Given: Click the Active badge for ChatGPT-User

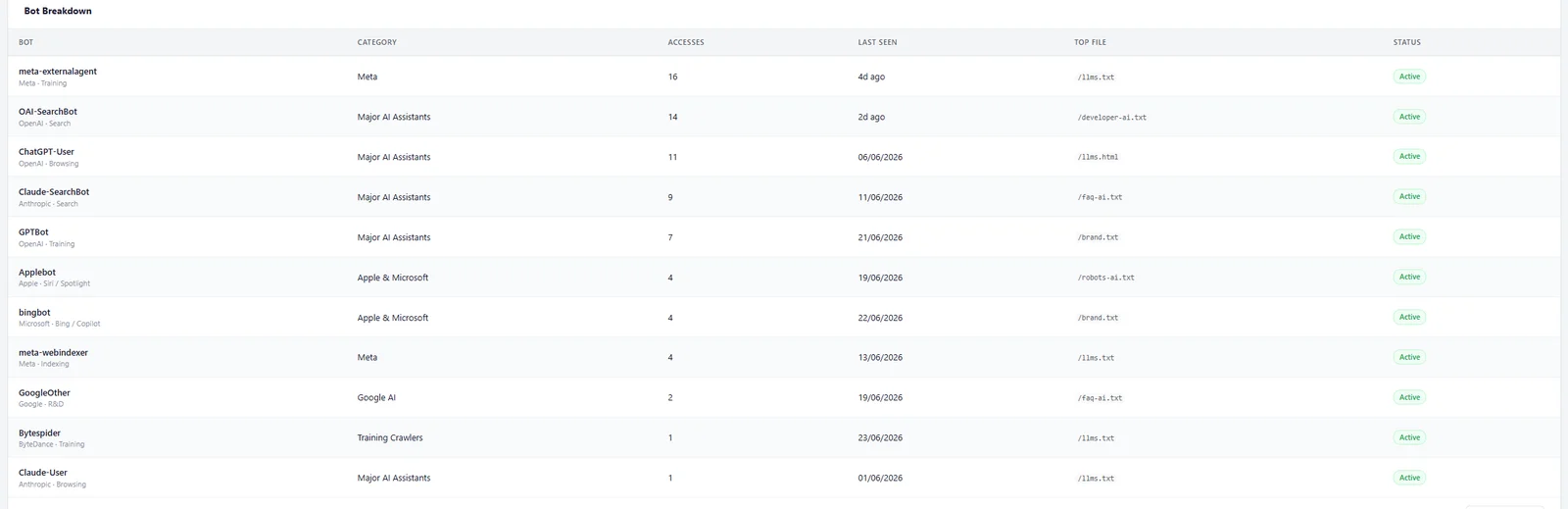Looking at the screenshot, I should (1409, 157).
